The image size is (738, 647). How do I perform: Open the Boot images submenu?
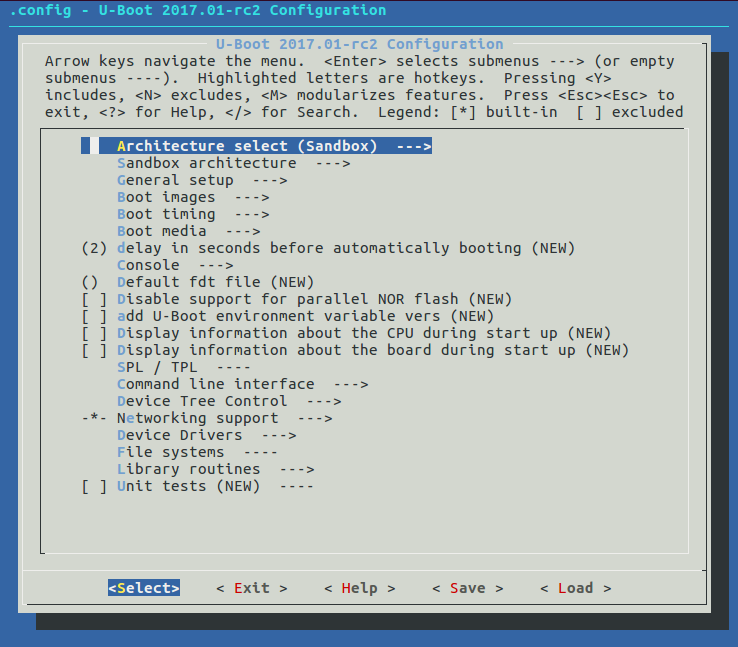[193, 197]
